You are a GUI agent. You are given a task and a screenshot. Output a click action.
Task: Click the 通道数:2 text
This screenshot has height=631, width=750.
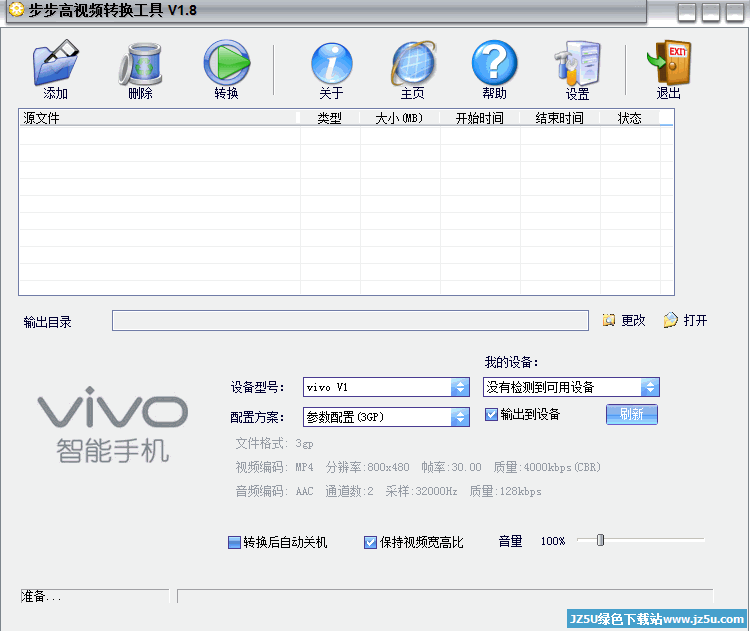pyautogui.click(x=349, y=491)
